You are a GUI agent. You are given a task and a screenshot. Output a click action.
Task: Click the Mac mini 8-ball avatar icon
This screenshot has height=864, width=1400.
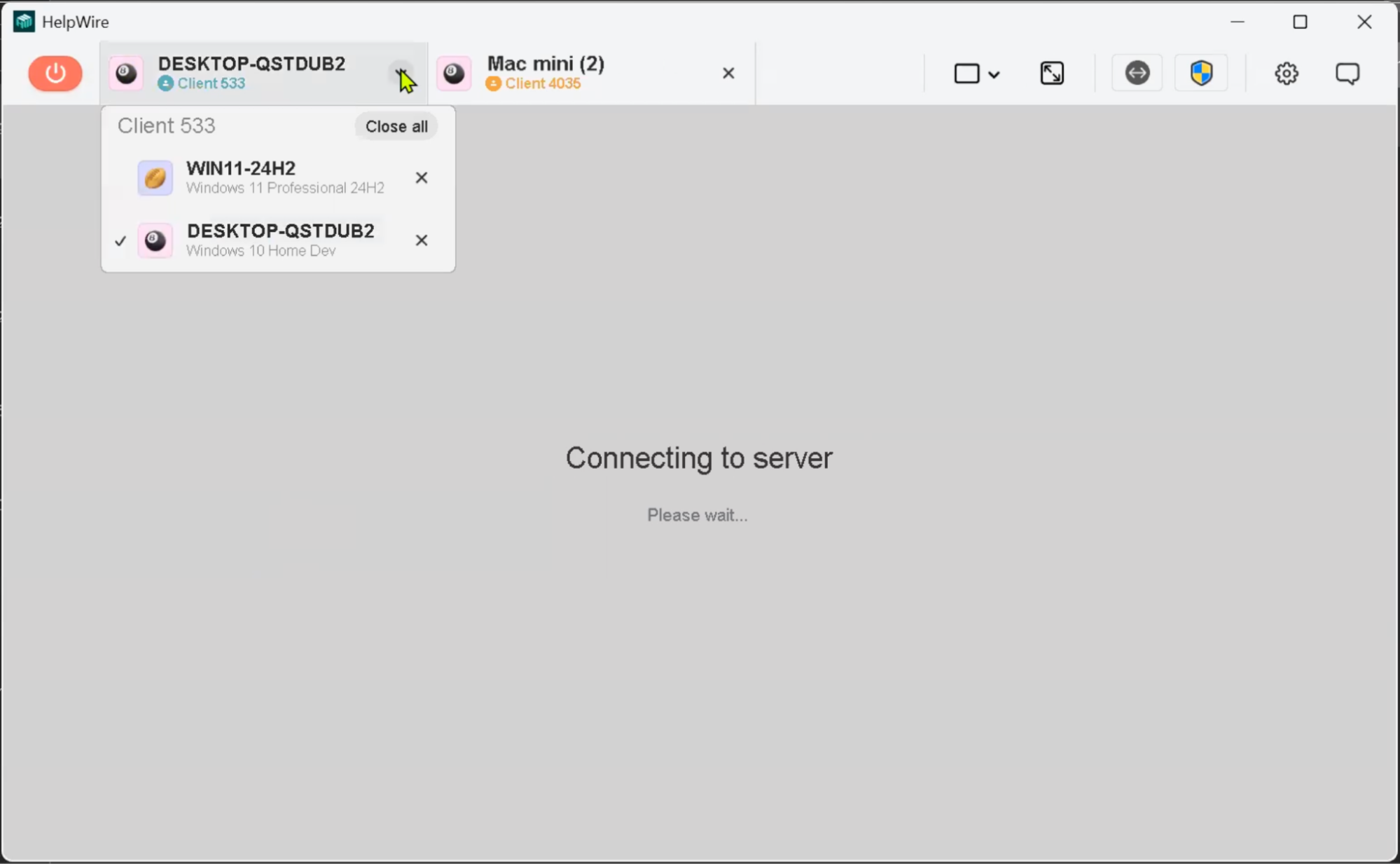(x=454, y=73)
